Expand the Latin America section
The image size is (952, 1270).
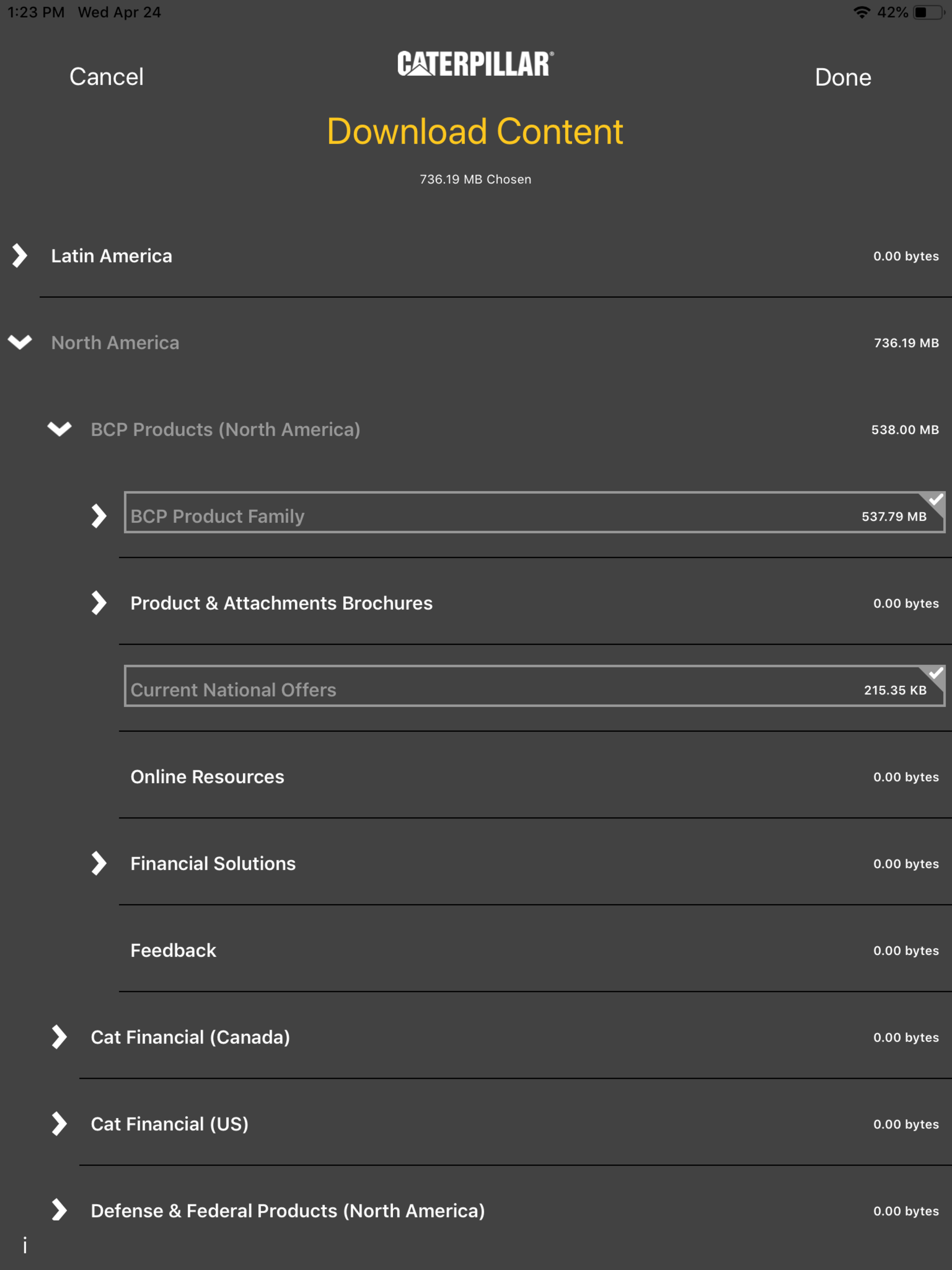pos(20,256)
